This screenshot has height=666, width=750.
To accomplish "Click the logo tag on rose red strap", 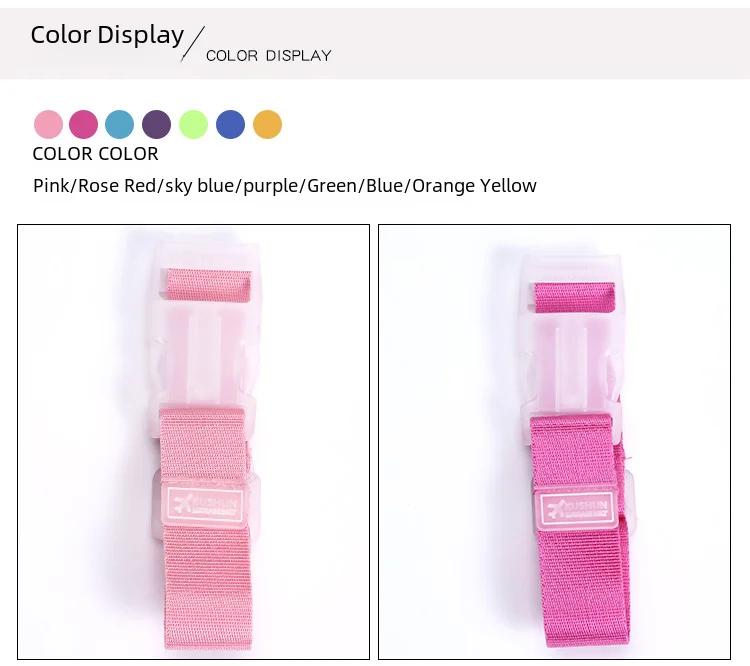I will (x=577, y=510).
